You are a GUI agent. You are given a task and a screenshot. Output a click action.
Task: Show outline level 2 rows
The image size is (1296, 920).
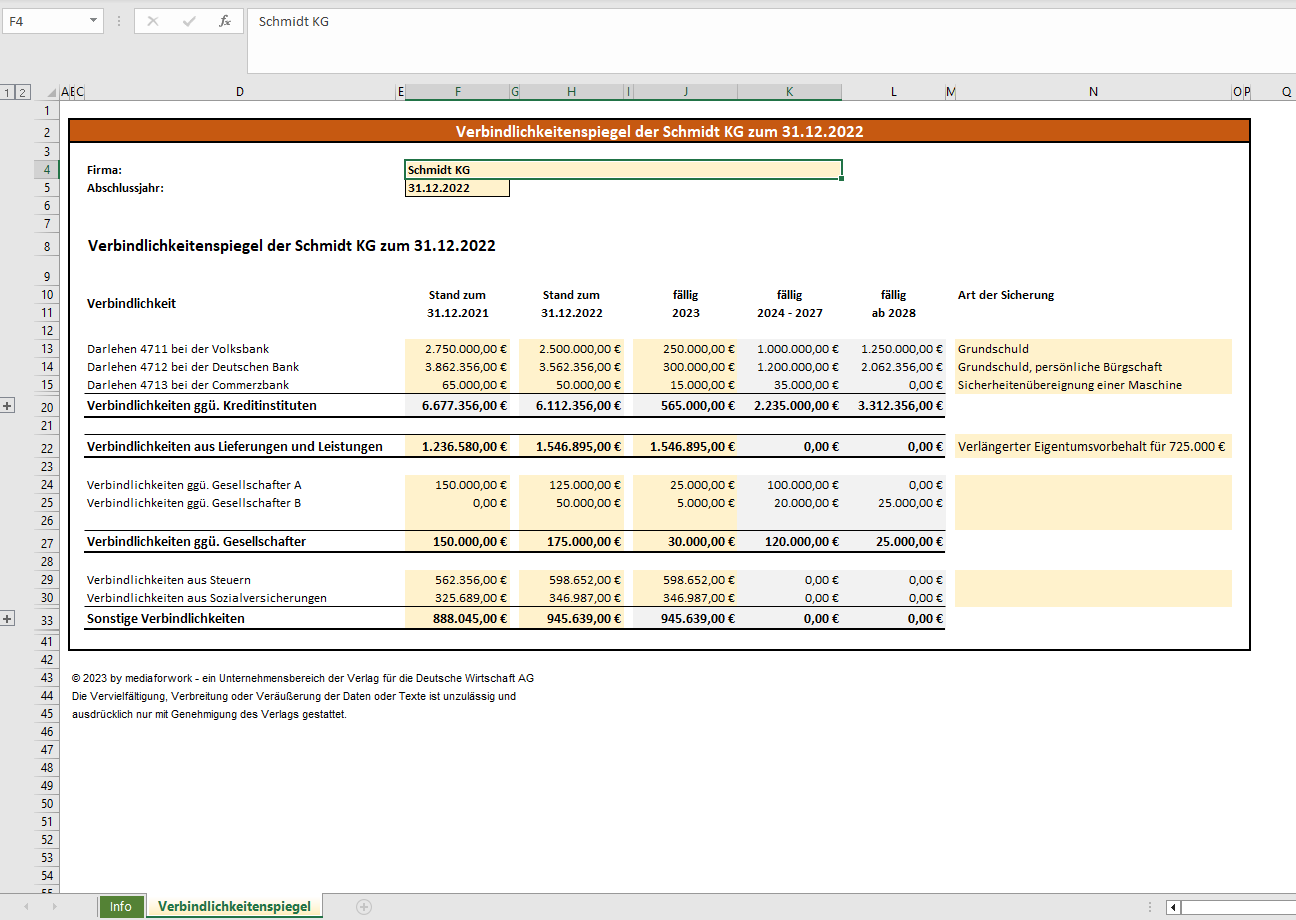23,92
